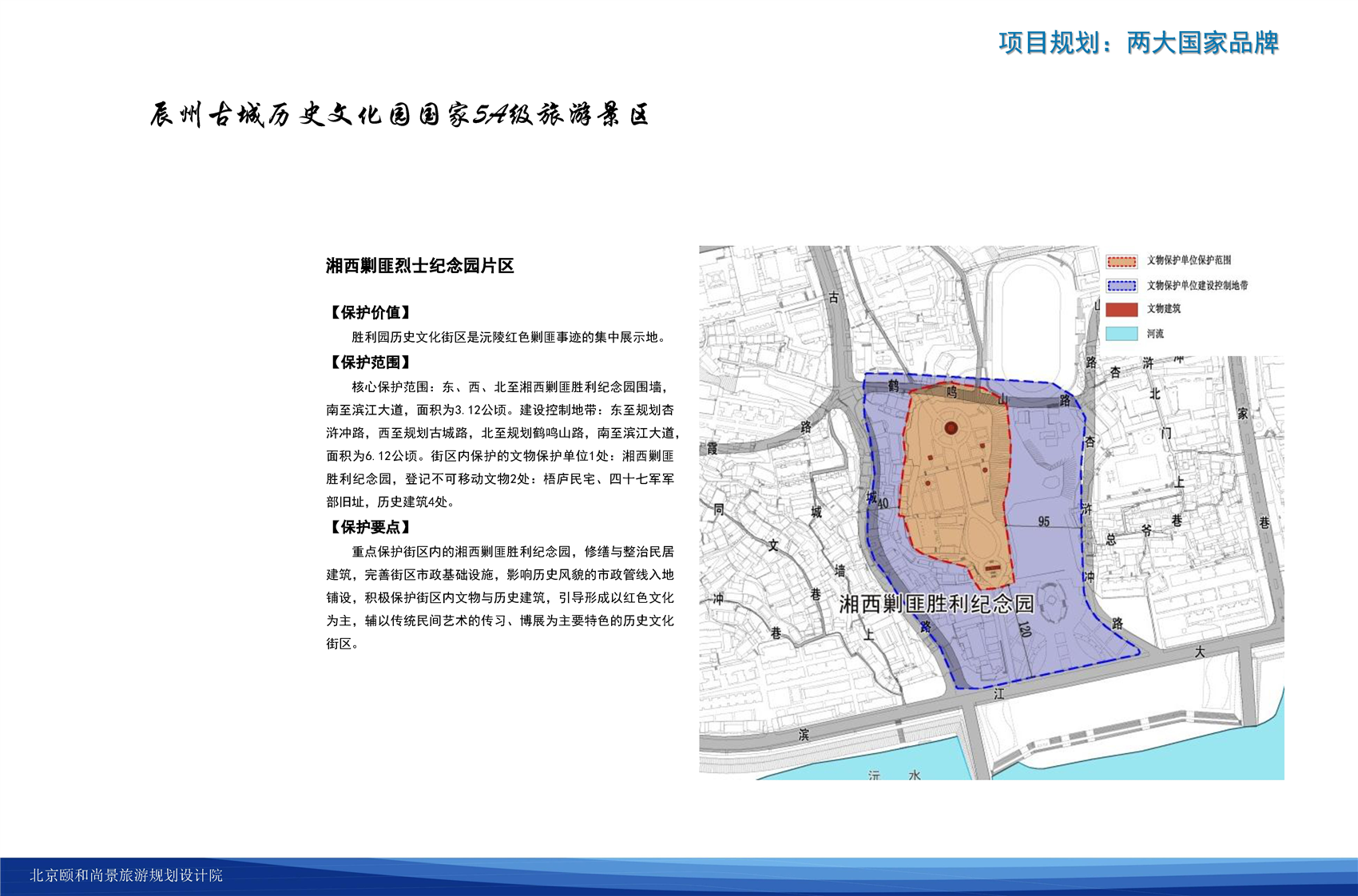The width and height of the screenshot is (1358, 896).
Task: Click the section heading 湘西剿匪烈士纪念园片区
Action: tap(419, 266)
